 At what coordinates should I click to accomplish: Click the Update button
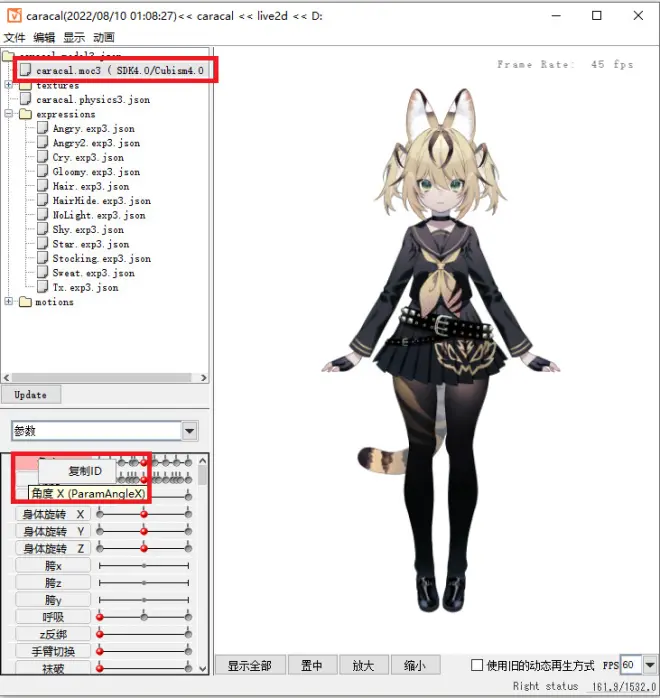[31, 395]
